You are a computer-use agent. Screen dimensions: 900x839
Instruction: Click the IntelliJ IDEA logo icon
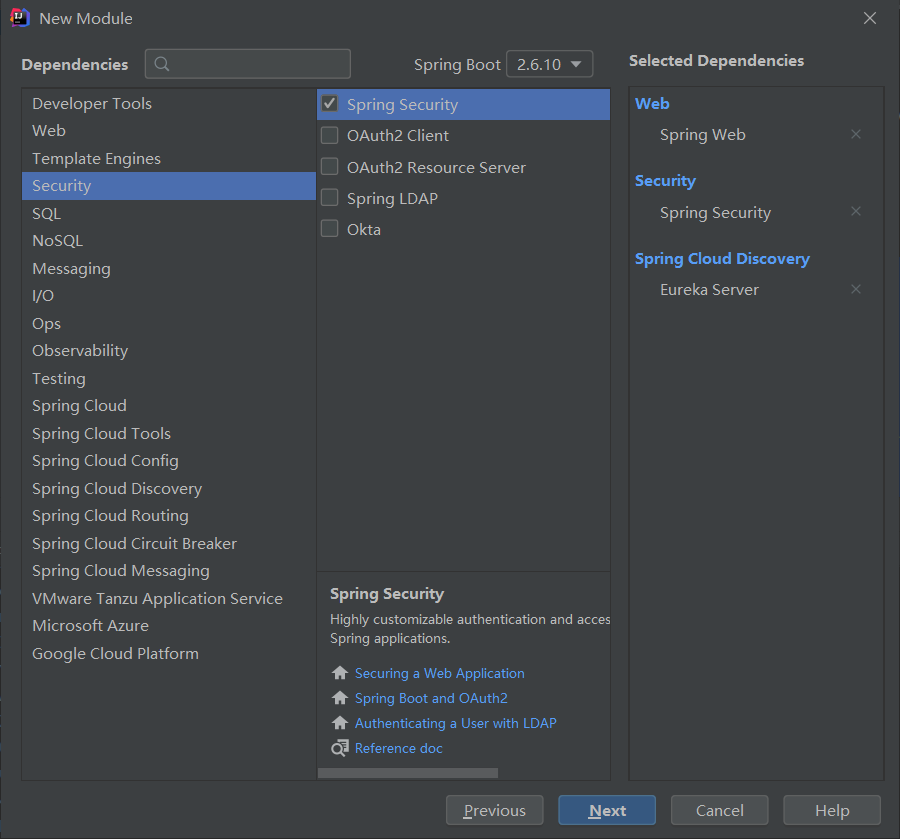[20, 18]
